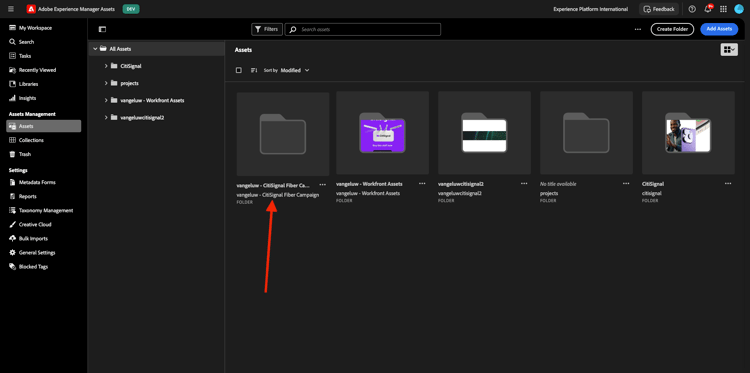Open more options for CitiSignal folder card
Viewport: 750px width, 373px height.
point(728,184)
